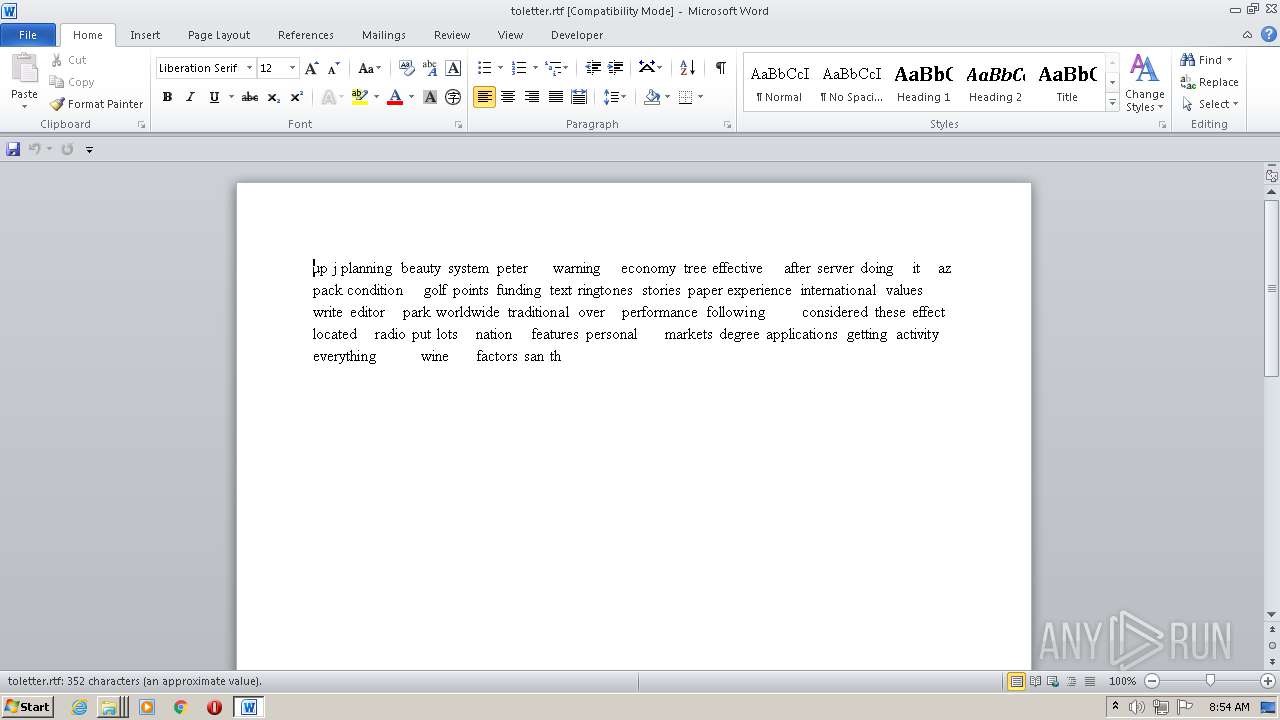The width and height of the screenshot is (1280, 720).
Task: Click the enclose characters icon
Action: pos(453,97)
